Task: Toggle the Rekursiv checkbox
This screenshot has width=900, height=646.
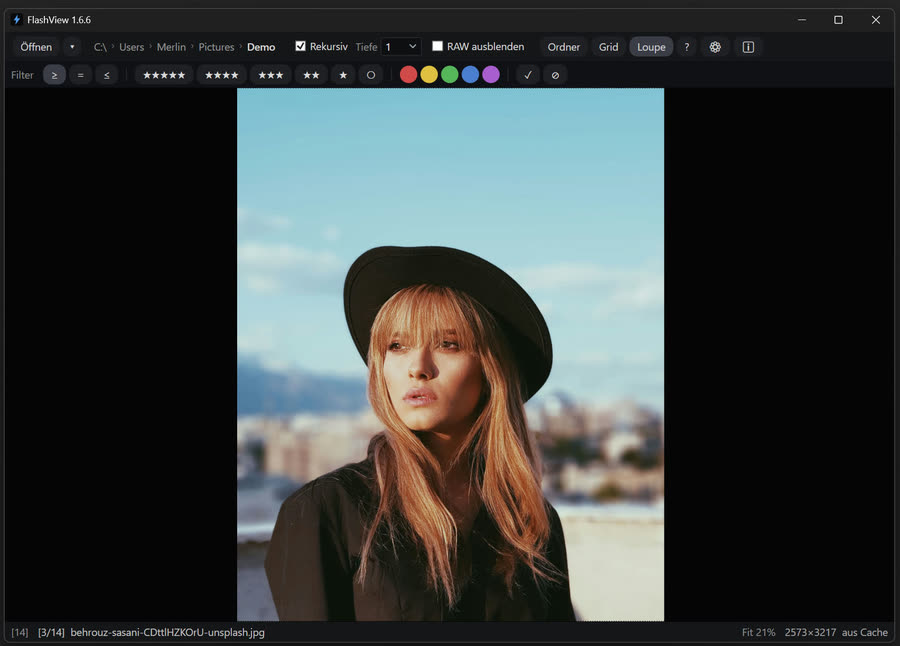Action: (299, 45)
